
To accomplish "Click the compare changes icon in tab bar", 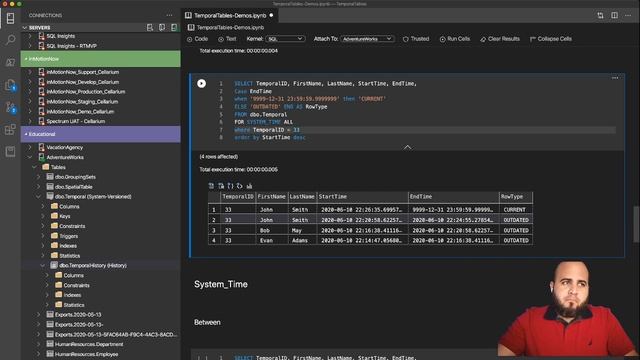I will point(600,16).
